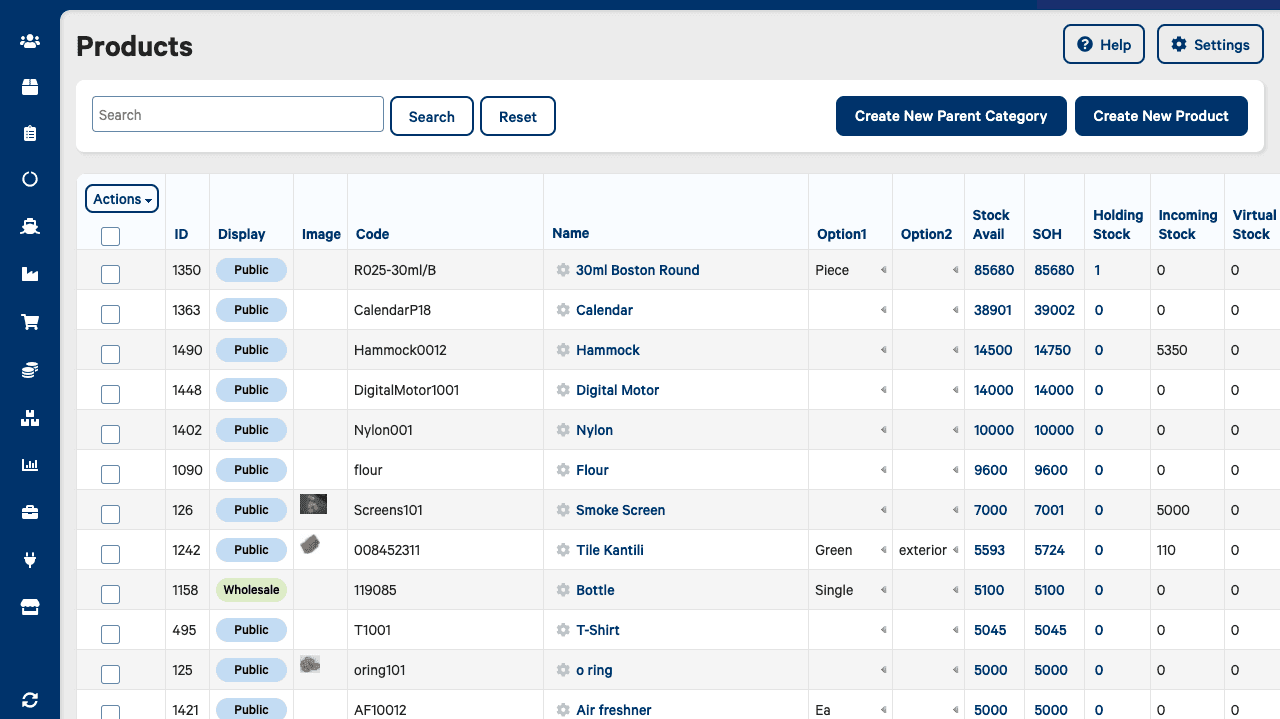The image size is (1280, 719).
Task: Click the plug integrations icon in sidebar
Action: tap(30, 560)
